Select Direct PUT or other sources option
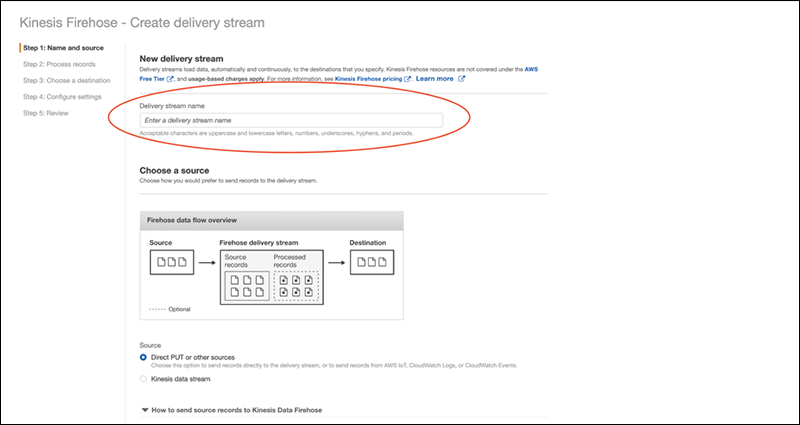This screenshot has width=800, height=425. click(145, 356)
